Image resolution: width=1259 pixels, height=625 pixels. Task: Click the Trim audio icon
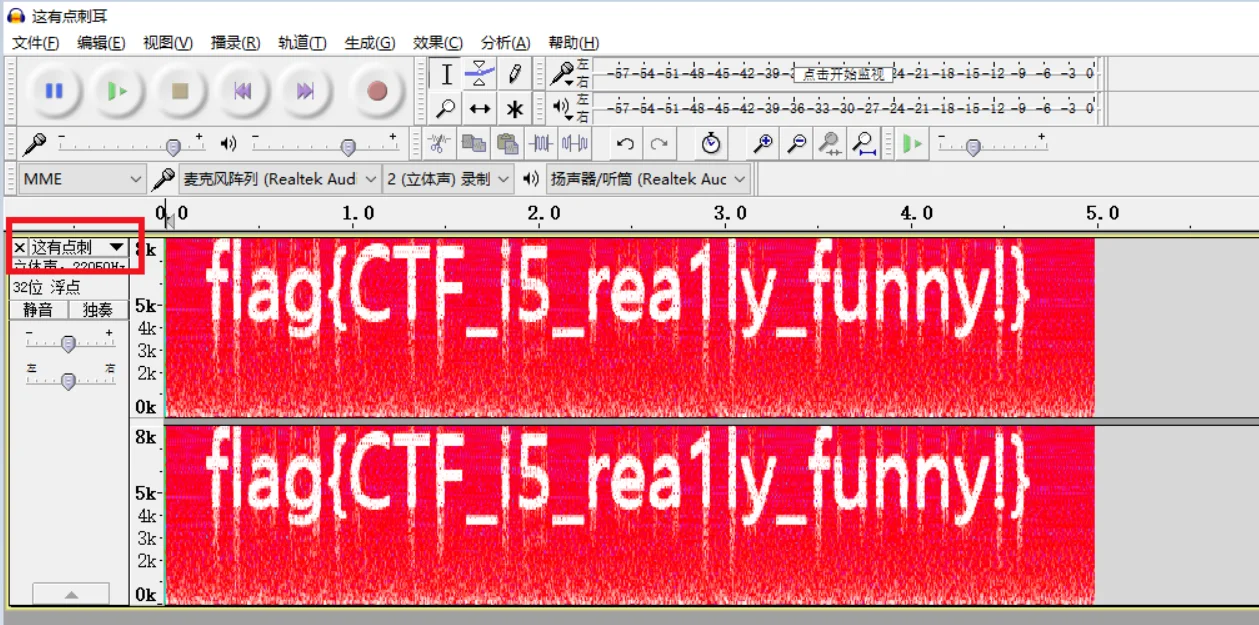[x=541, y=144]
